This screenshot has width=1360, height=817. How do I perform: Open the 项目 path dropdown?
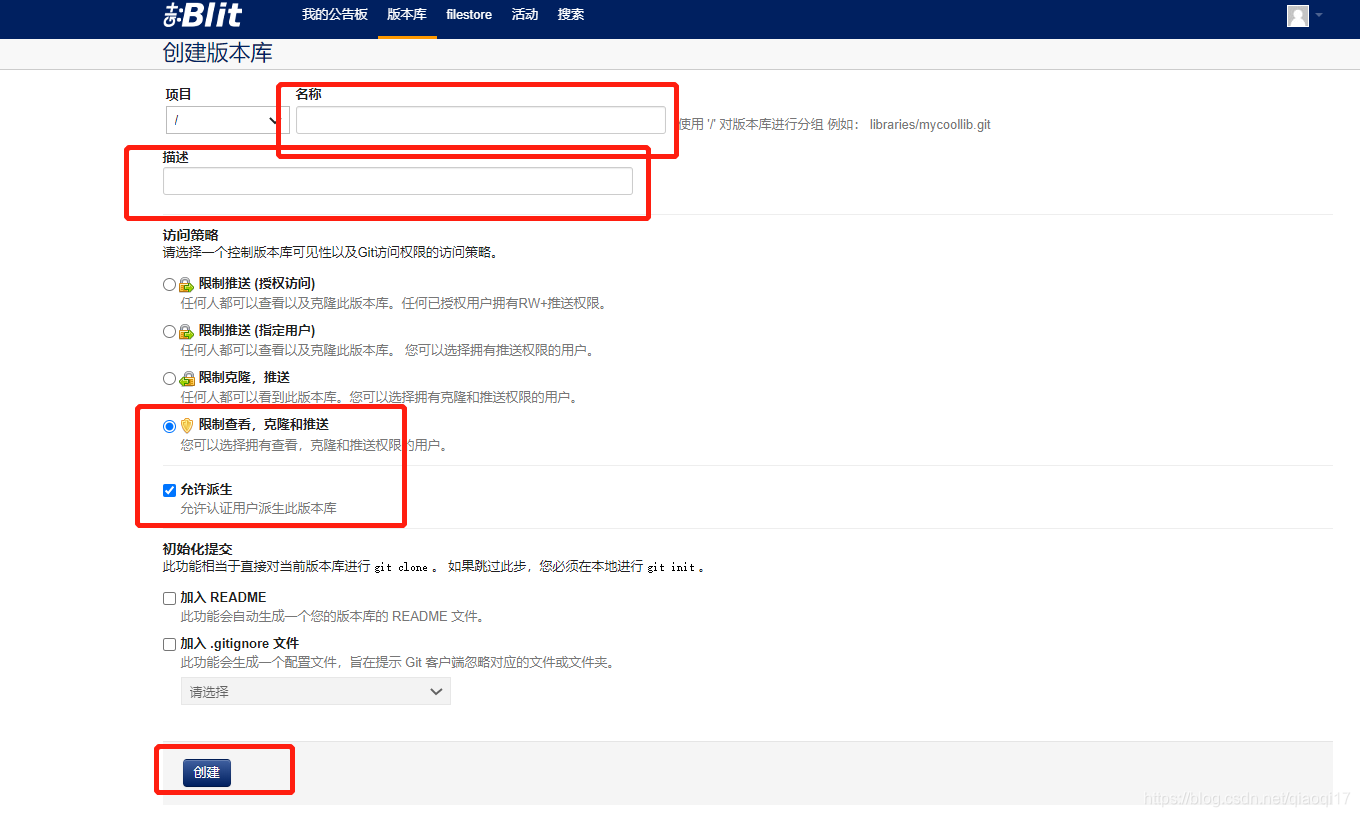(x=227, y=119)
